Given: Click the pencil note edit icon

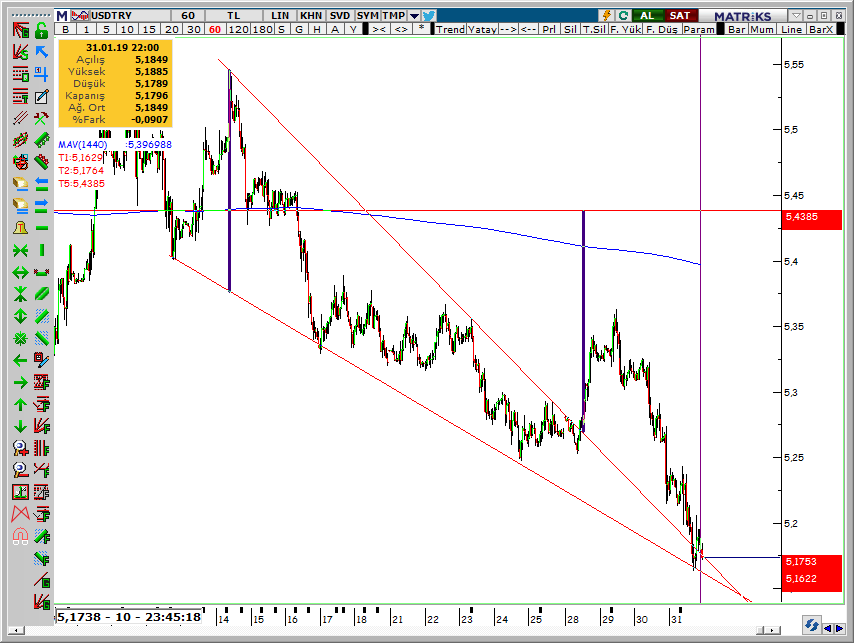Looking at the screenshot, I should pos(41,97).
